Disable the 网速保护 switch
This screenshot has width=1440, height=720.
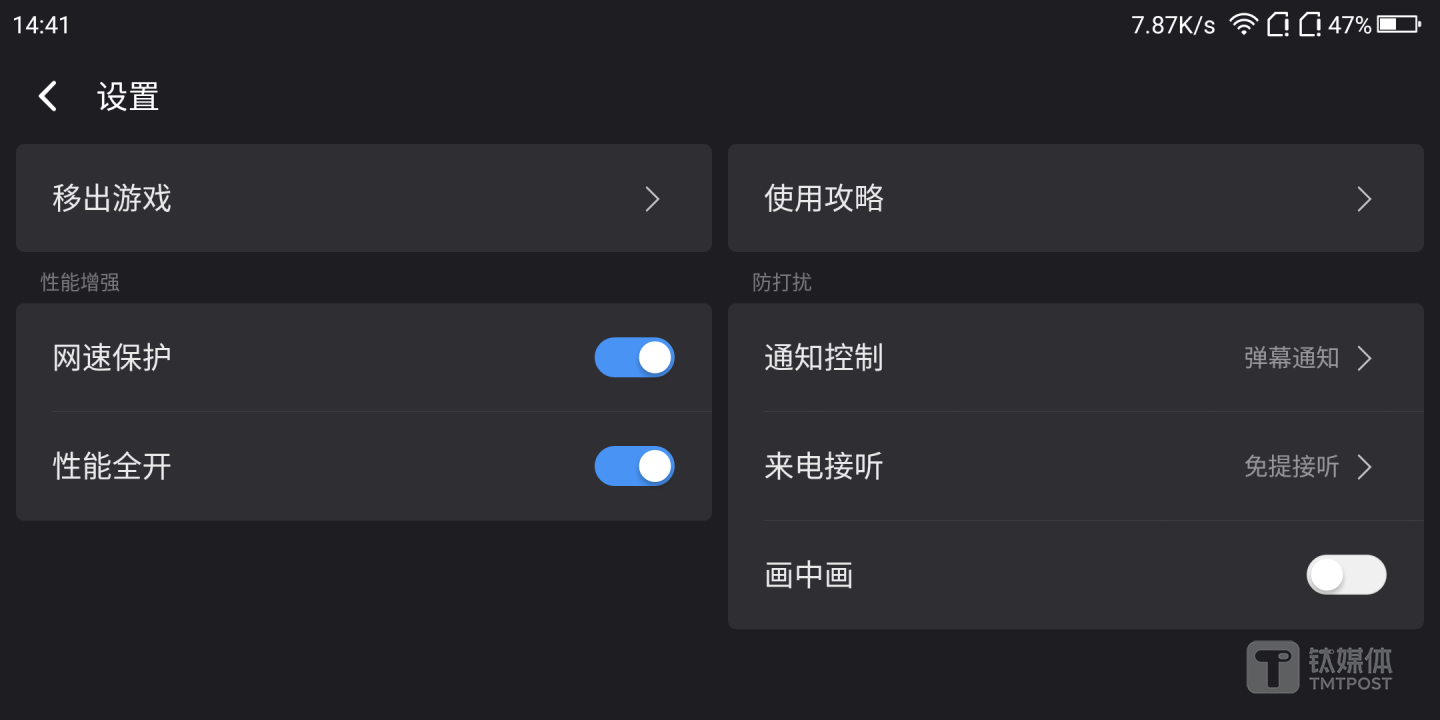point(635,357)
